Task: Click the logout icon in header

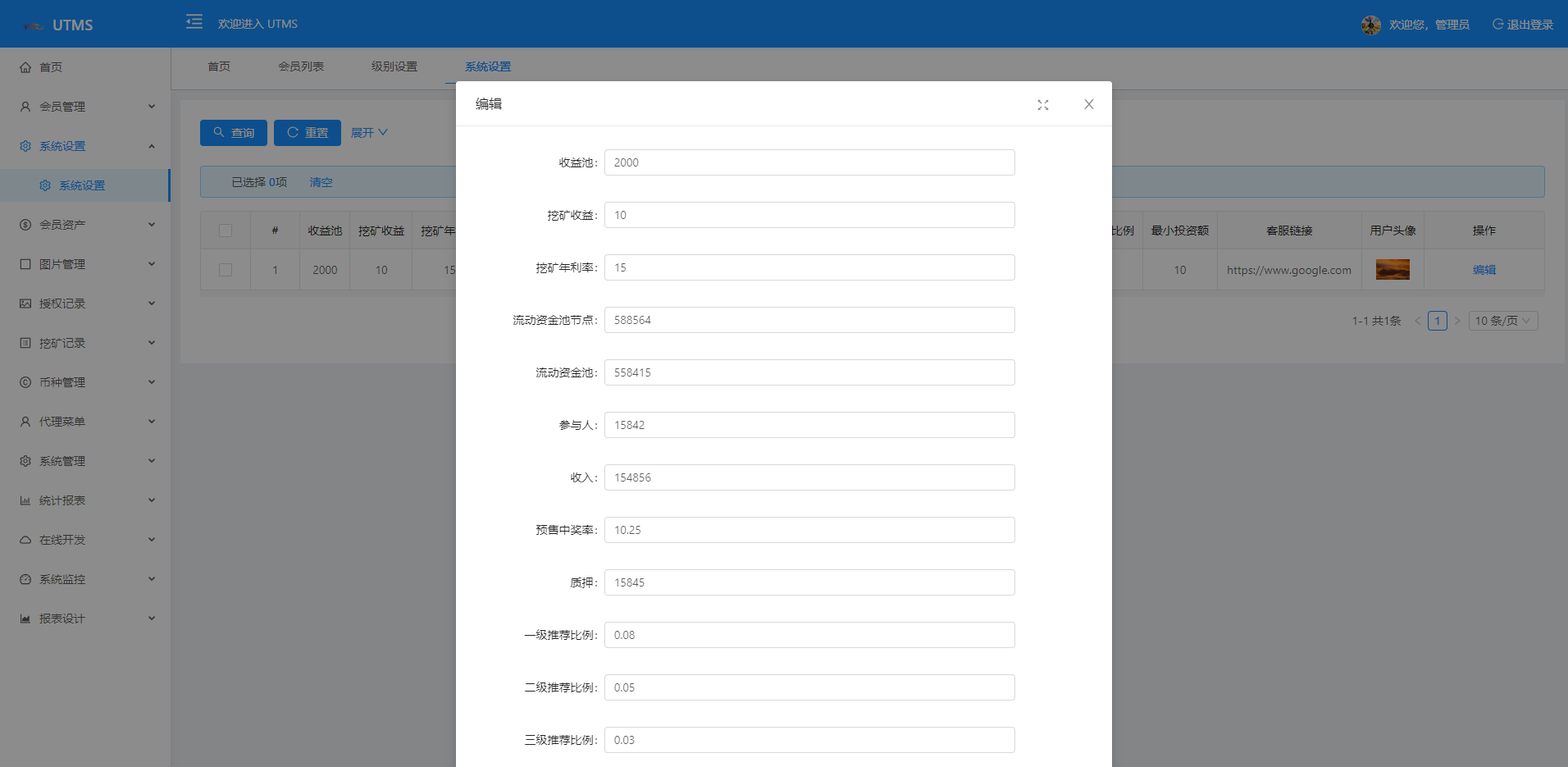Action: point(1497,25)
